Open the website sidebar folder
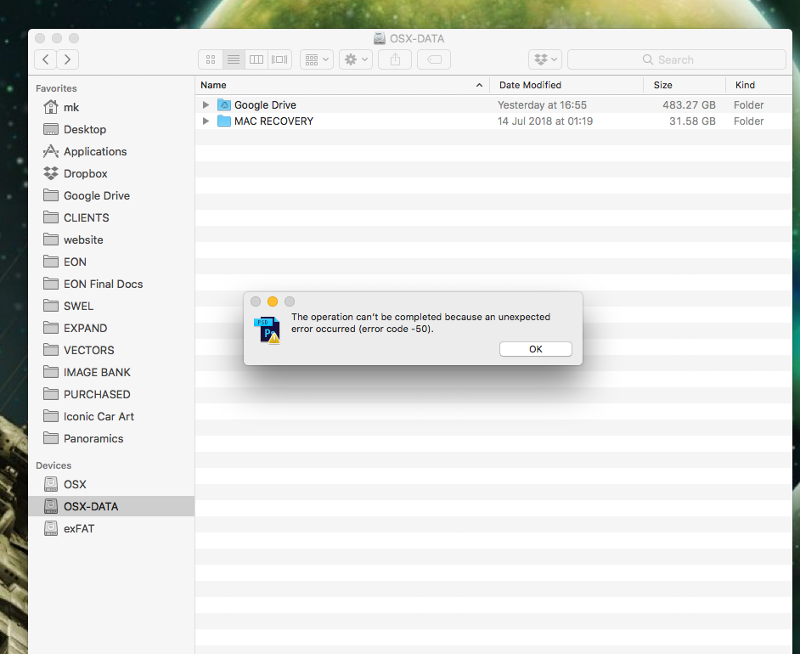The width and height of the screenshot is (800, 654). pos(111,240)
